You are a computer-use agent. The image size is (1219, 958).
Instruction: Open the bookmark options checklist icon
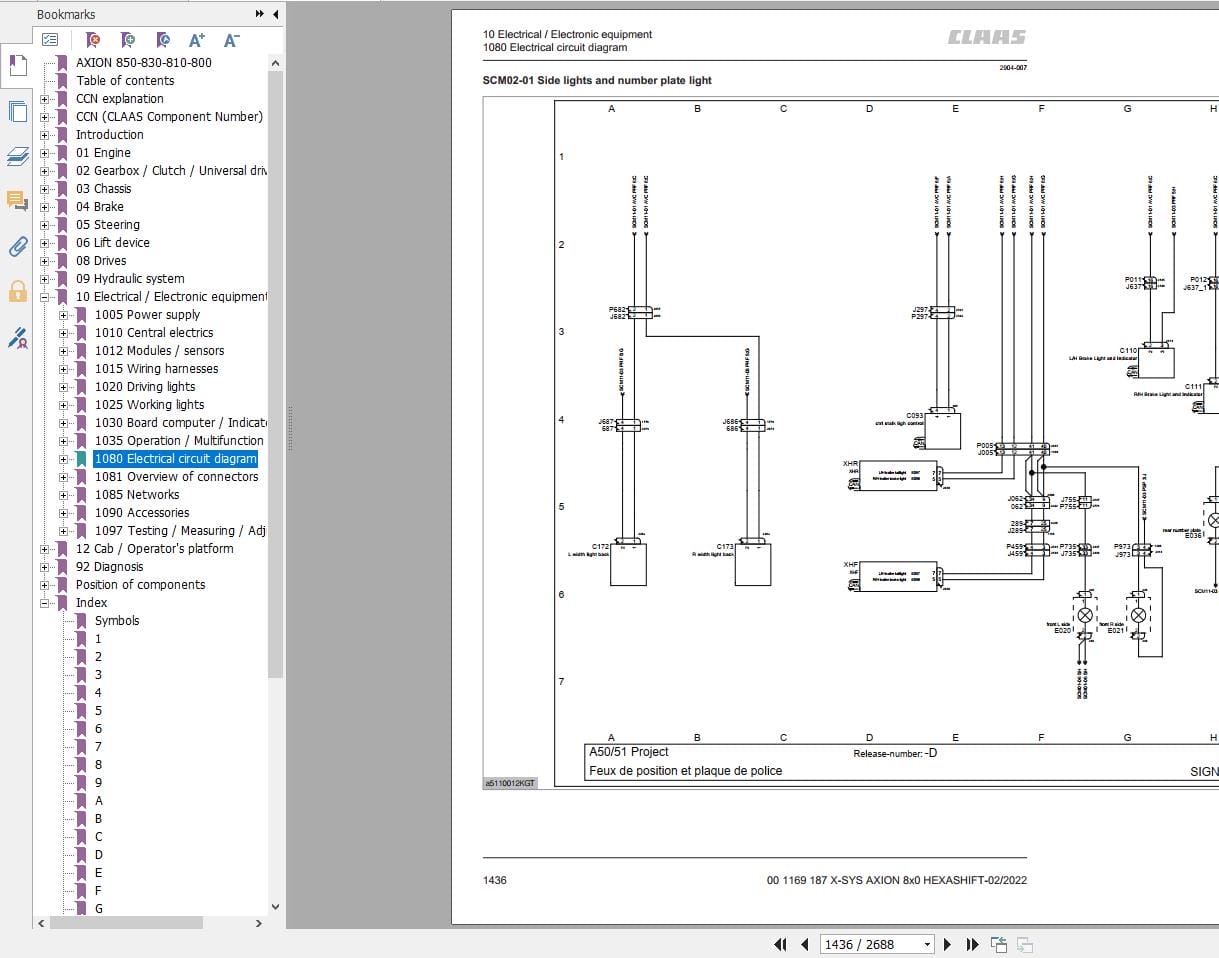[50, 40]
